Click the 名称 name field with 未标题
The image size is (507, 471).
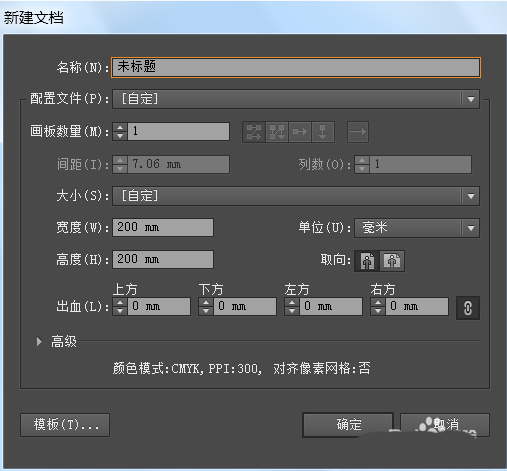click(296, 67)
